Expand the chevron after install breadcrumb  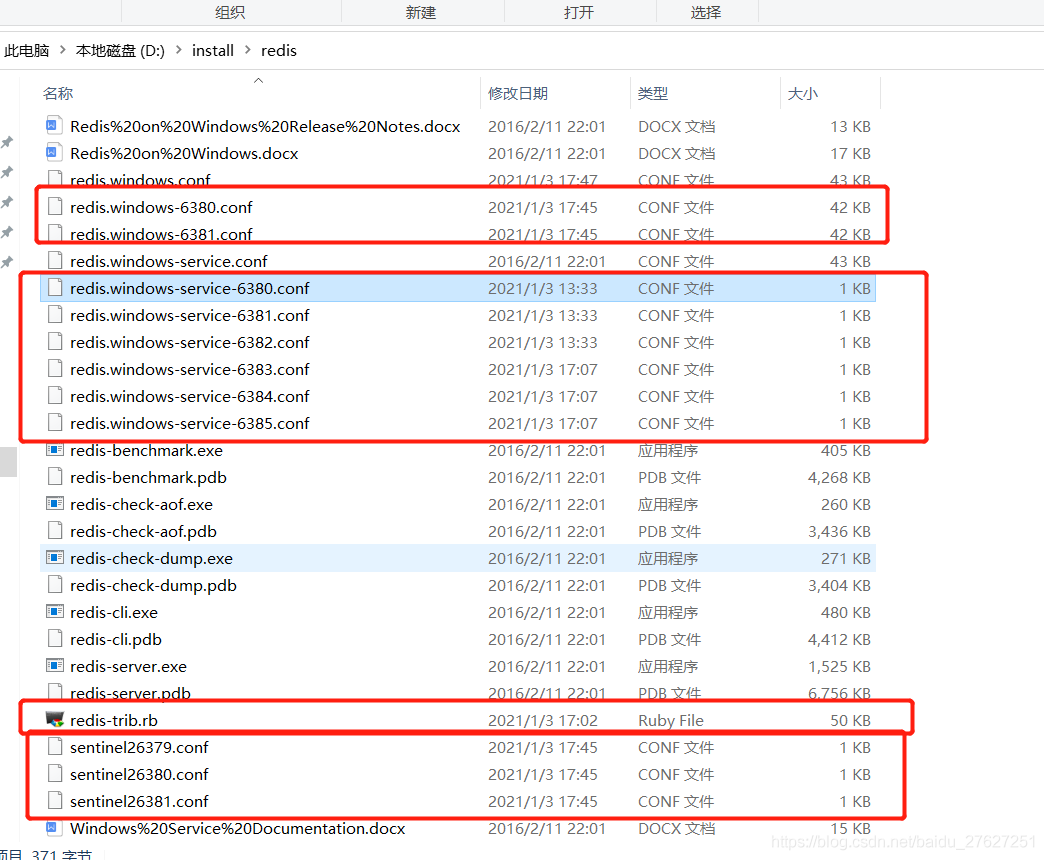tap(248, 50)
